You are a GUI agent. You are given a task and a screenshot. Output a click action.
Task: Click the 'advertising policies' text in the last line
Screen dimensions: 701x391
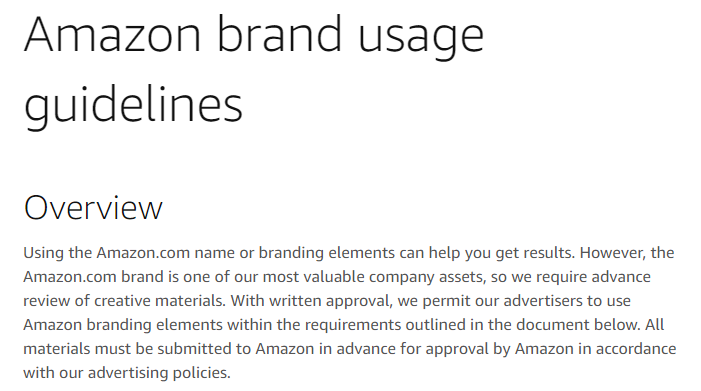click(159, 374)
